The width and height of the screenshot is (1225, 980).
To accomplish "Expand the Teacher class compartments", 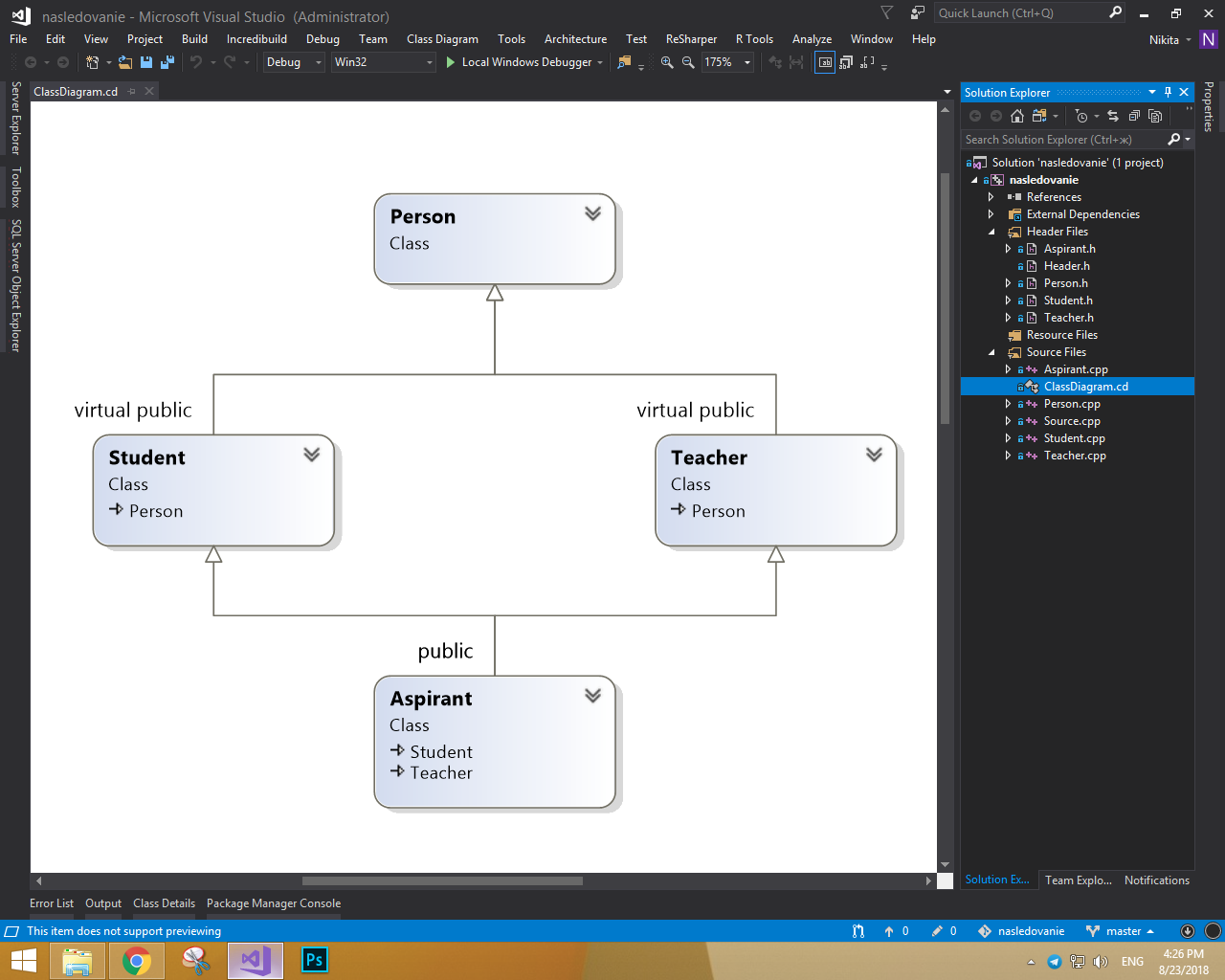I will [875, 455].
